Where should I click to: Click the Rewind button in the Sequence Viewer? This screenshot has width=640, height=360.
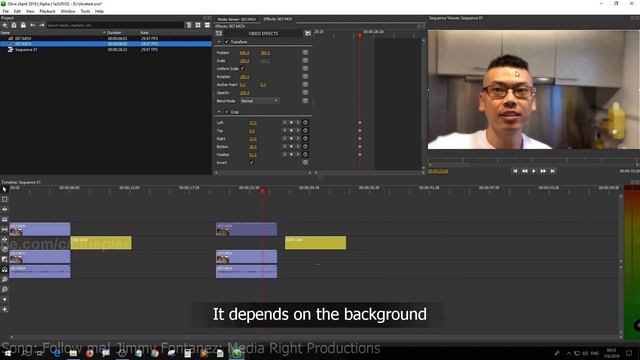pyautogui.click(x=524, y=171)
